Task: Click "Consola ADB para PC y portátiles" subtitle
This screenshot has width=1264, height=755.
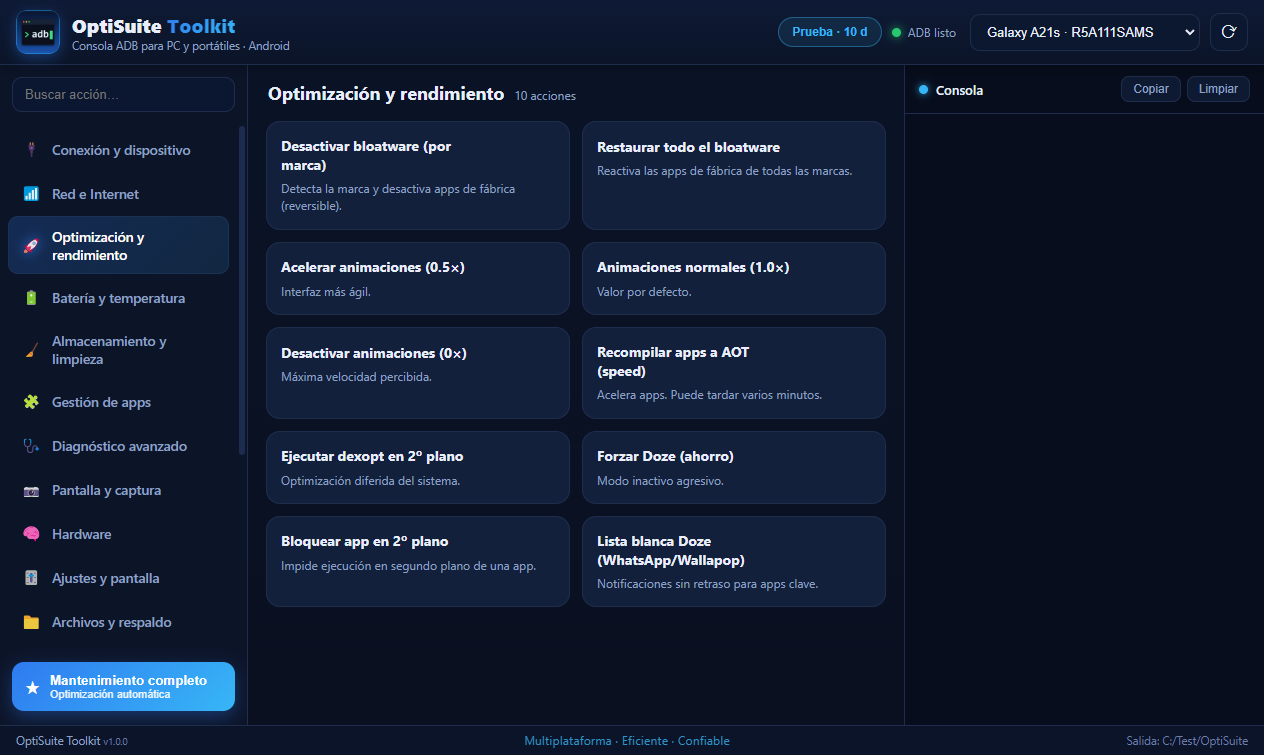Action: 181,46
